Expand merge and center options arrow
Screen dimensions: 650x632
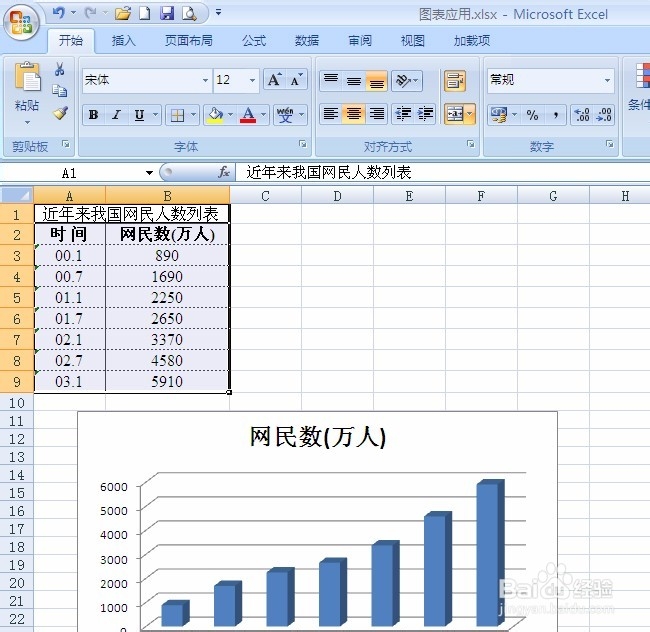click(x=470, y=114)
